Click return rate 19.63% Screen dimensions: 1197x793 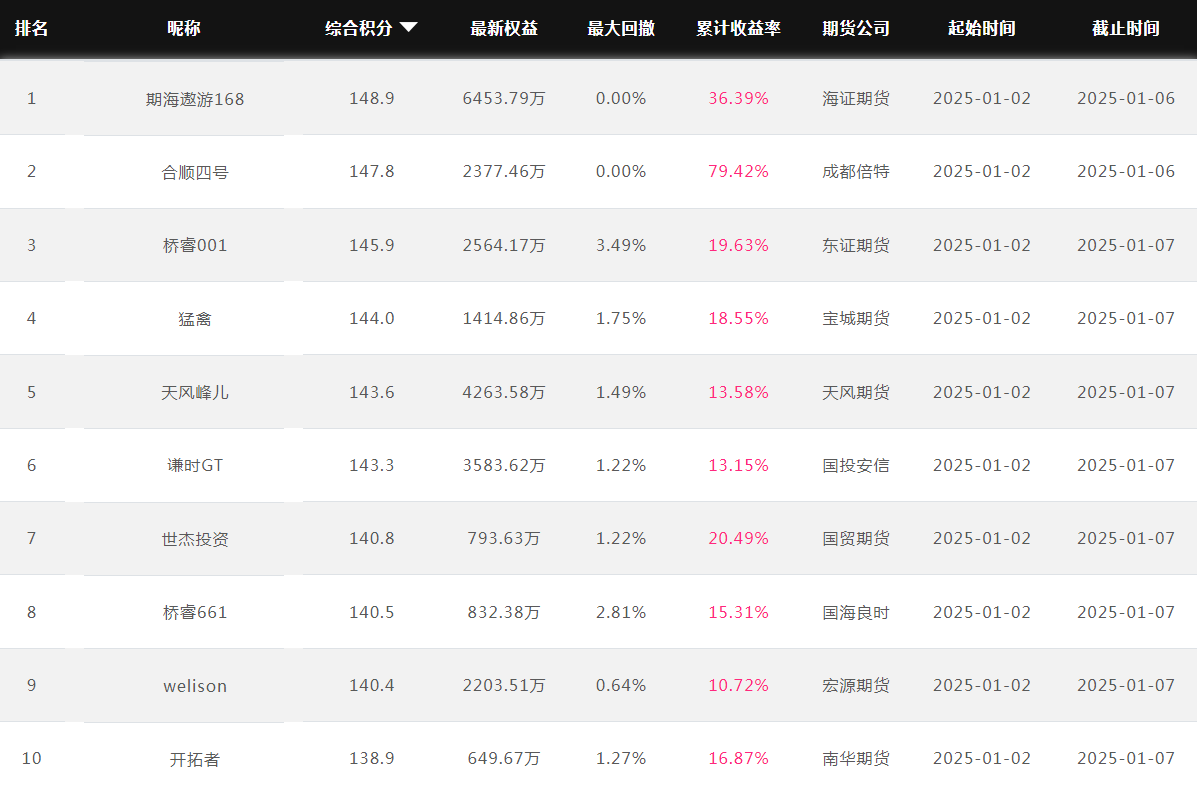click(x=738, y=245)
